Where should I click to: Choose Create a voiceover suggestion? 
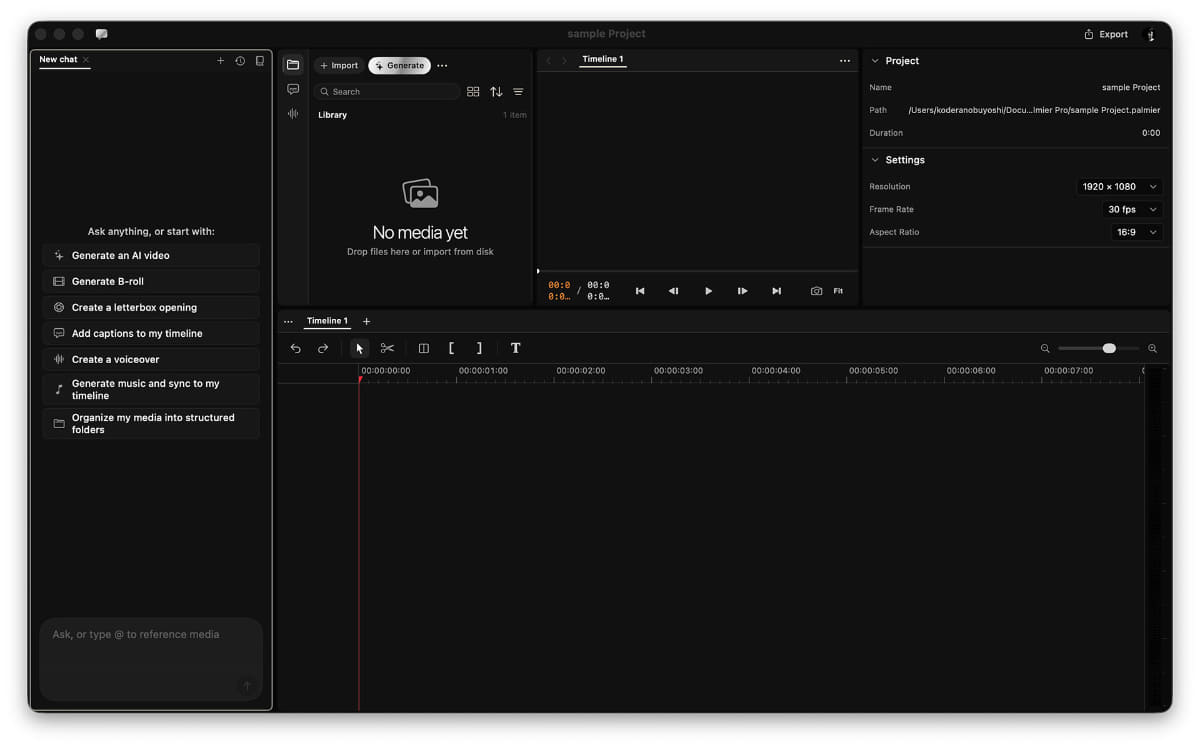point(151,360)
